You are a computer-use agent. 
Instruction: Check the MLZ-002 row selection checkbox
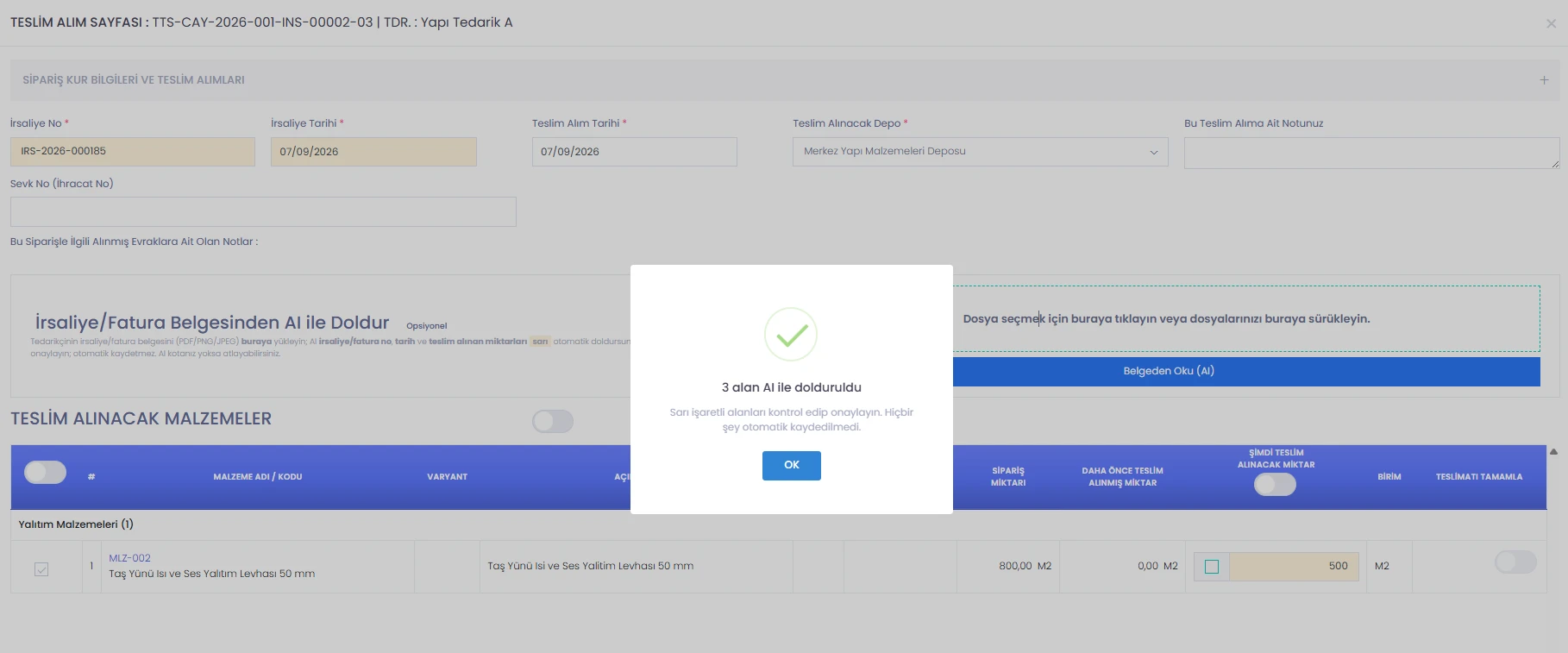pos(41,569)
